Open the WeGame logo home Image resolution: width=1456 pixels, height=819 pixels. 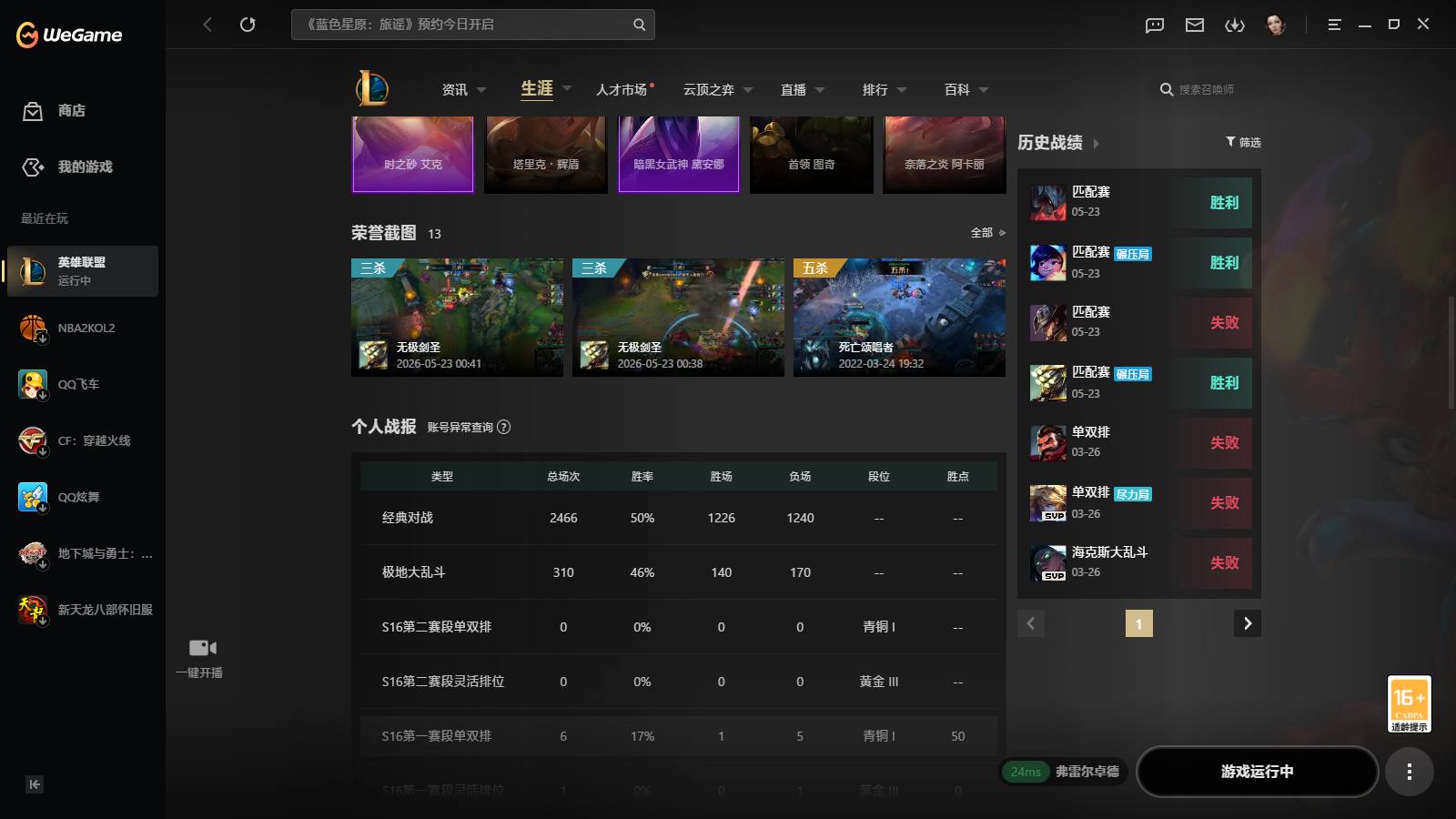click(69, 35)
